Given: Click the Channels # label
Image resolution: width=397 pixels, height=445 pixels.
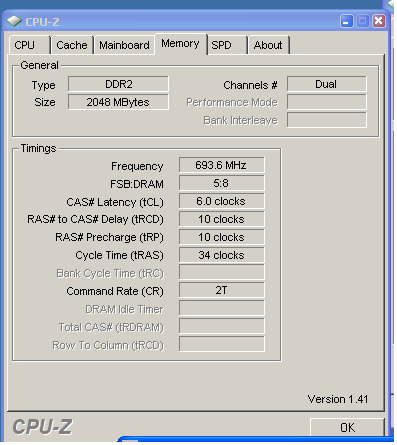Looking at the screenshot, I should 250,85.
